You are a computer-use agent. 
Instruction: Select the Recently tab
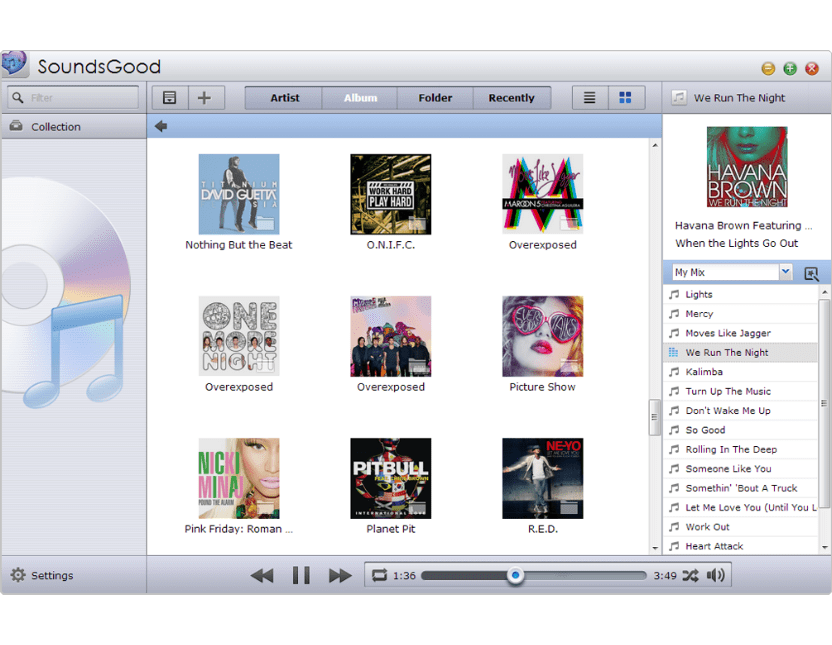pyautogui.click(x=511, y=98)
